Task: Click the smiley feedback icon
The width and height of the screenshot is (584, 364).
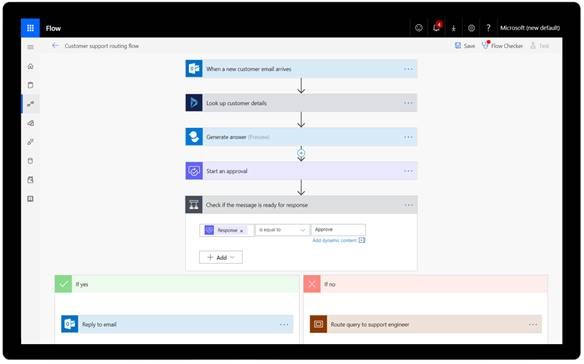Action: point(419,28)
